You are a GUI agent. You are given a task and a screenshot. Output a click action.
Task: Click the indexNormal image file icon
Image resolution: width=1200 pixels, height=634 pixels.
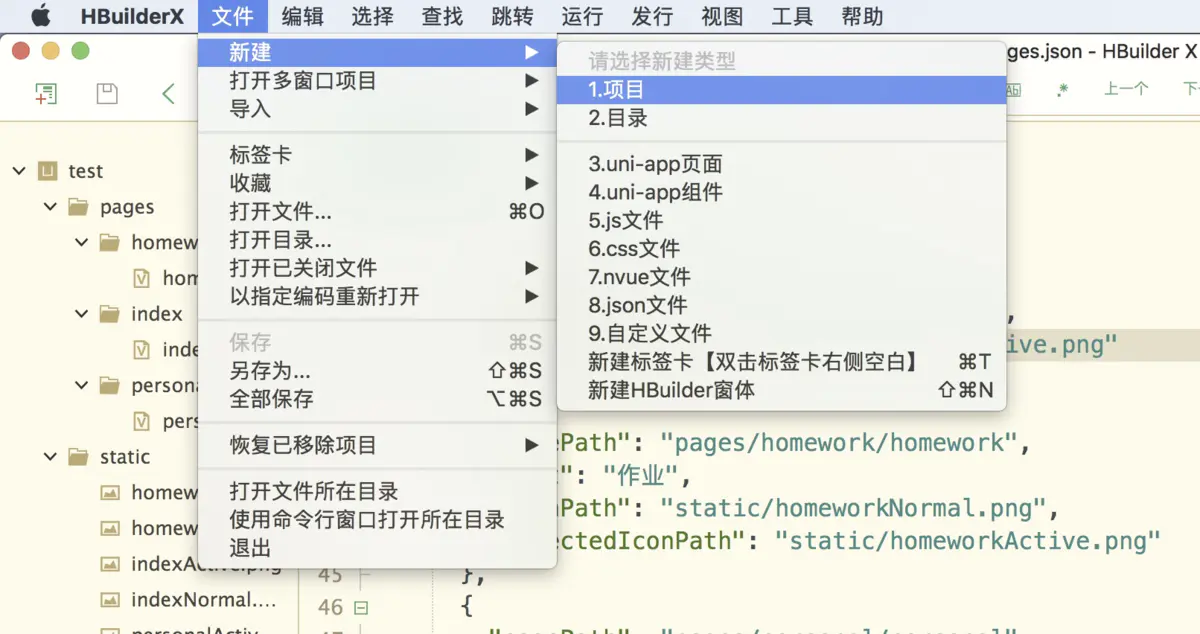click(112, 600)
